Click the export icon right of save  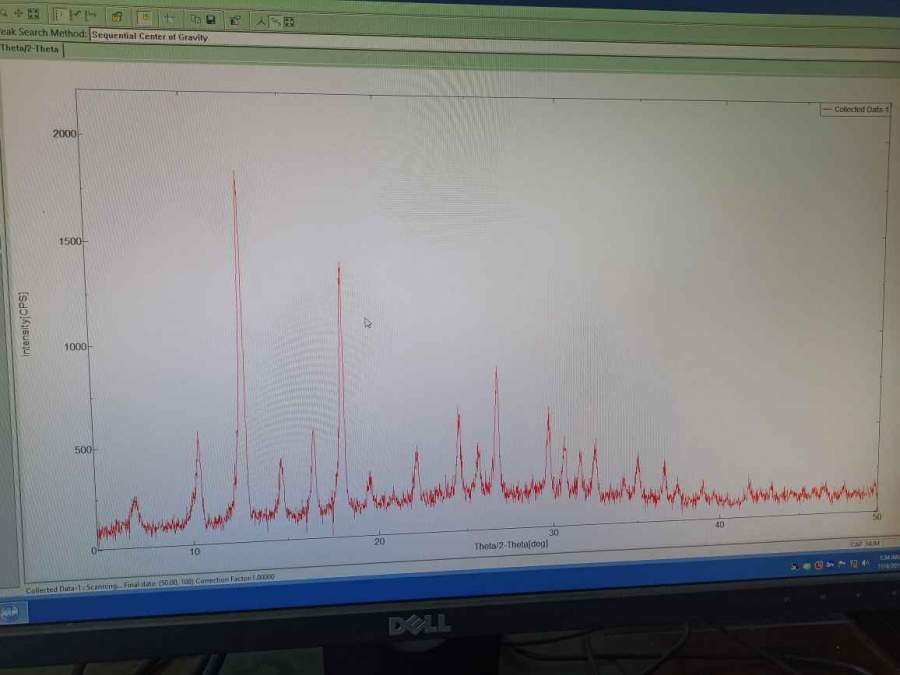(x=235, y=21)
